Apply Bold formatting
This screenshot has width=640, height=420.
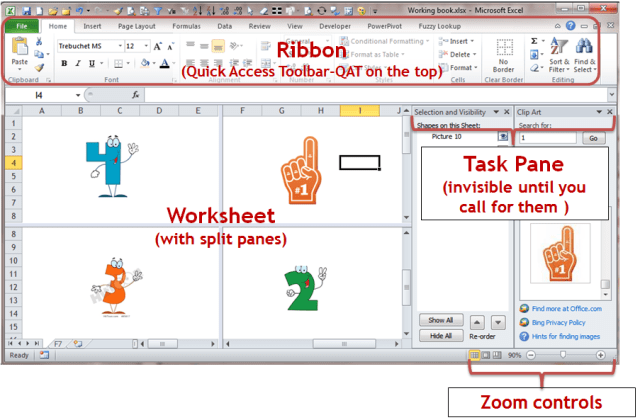64,63
